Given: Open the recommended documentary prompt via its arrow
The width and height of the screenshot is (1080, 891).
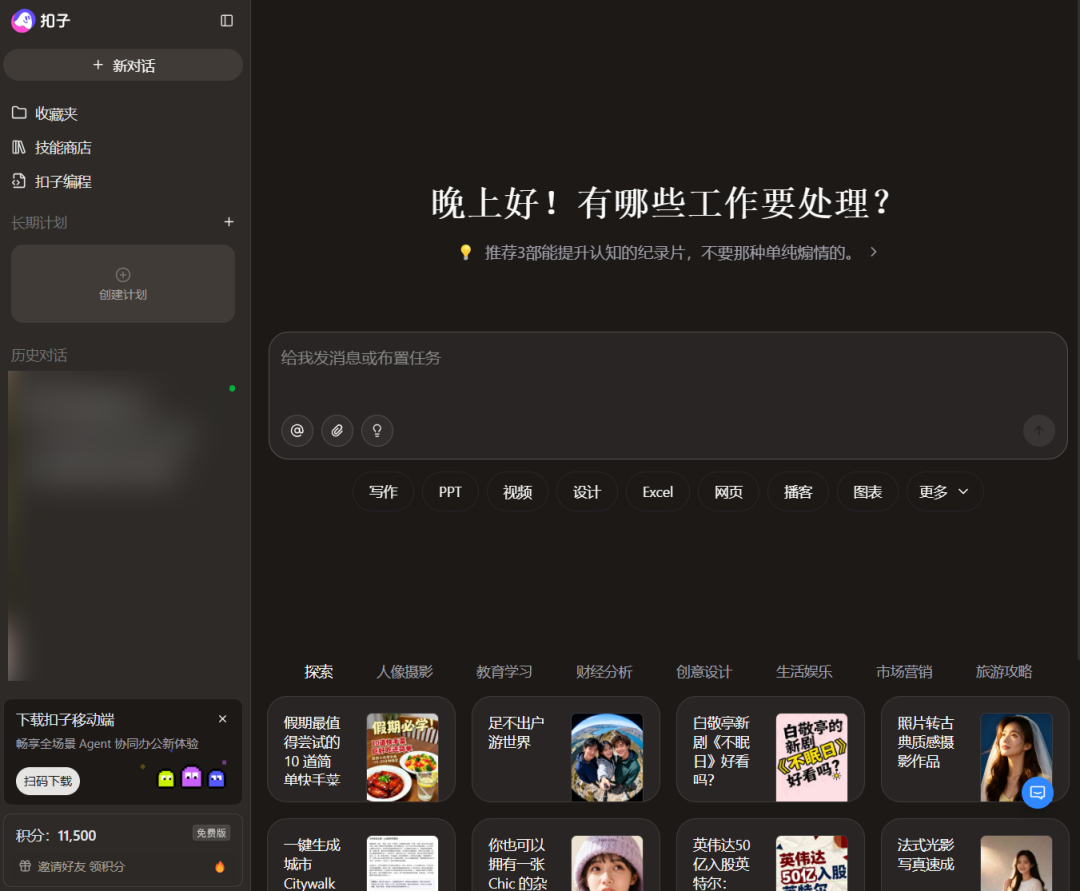Looking at the screenshot, I should (x=873, y=252).
